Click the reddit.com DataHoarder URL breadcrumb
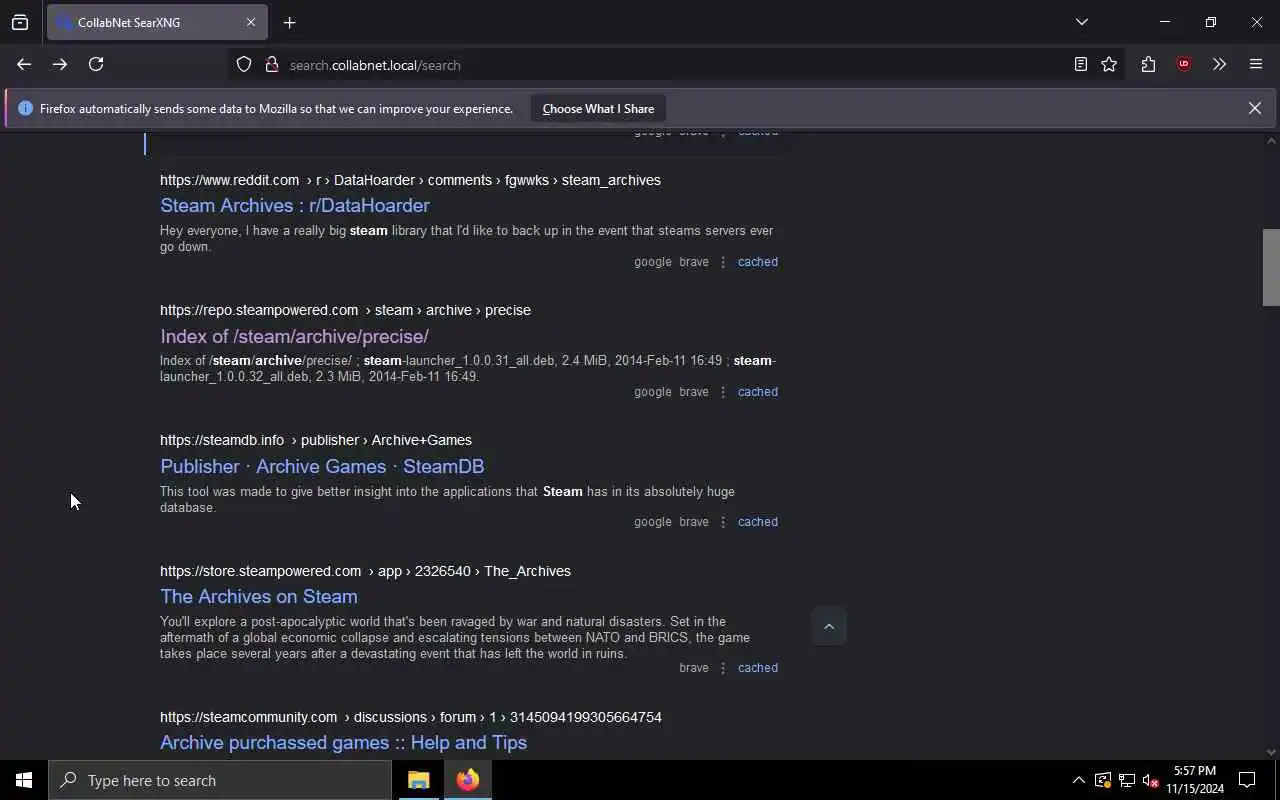The image size is (1280, 800). click(x=410, y=180)
